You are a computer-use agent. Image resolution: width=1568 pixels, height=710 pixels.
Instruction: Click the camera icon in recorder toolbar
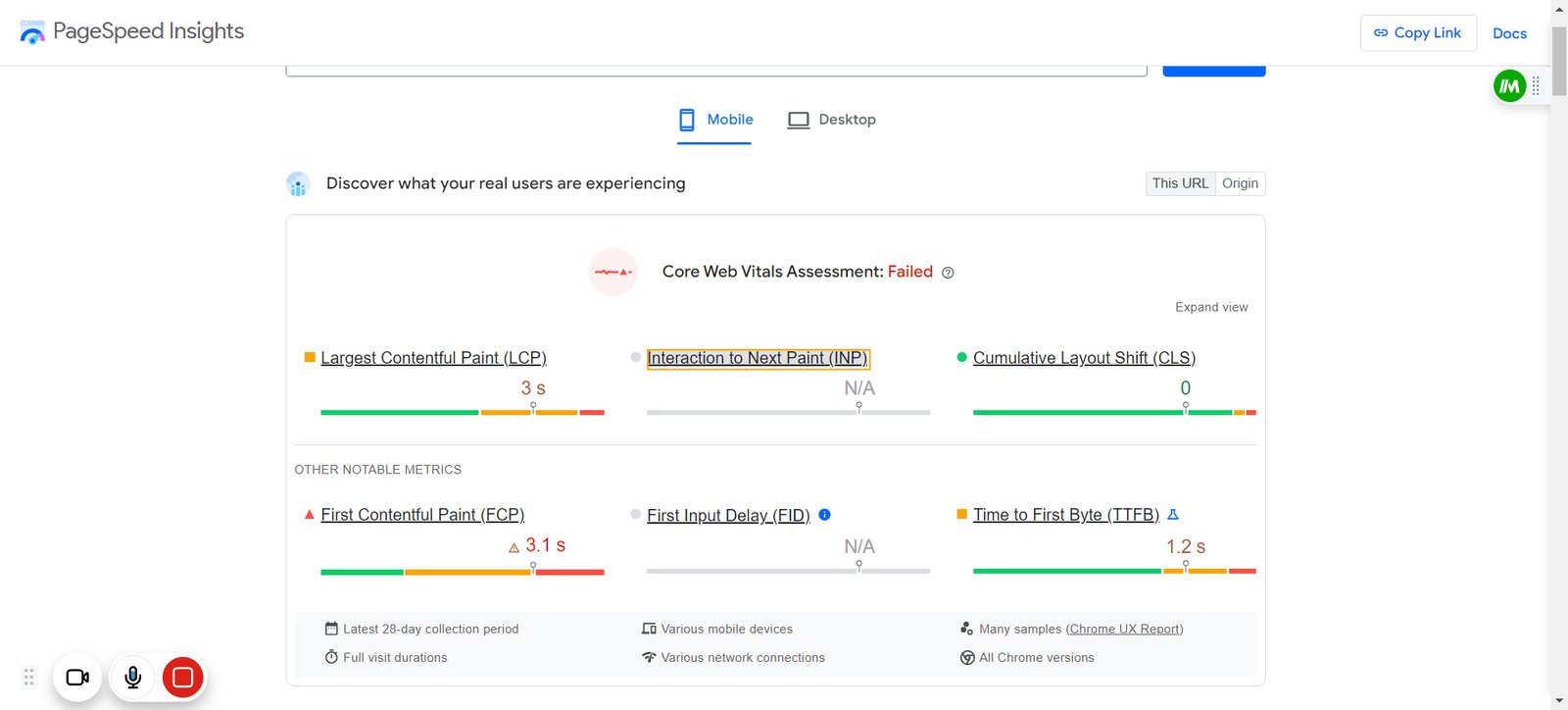point(77,678)
